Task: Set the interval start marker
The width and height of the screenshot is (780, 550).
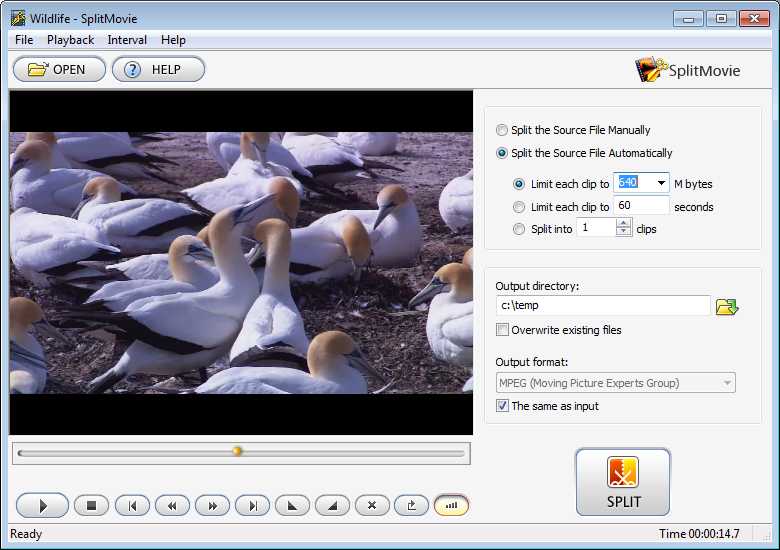Action: coord(292,506)
